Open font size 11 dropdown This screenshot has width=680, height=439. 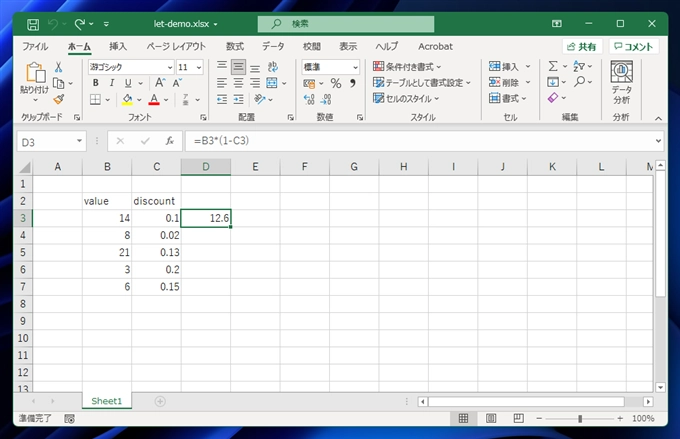pos(199,67)
